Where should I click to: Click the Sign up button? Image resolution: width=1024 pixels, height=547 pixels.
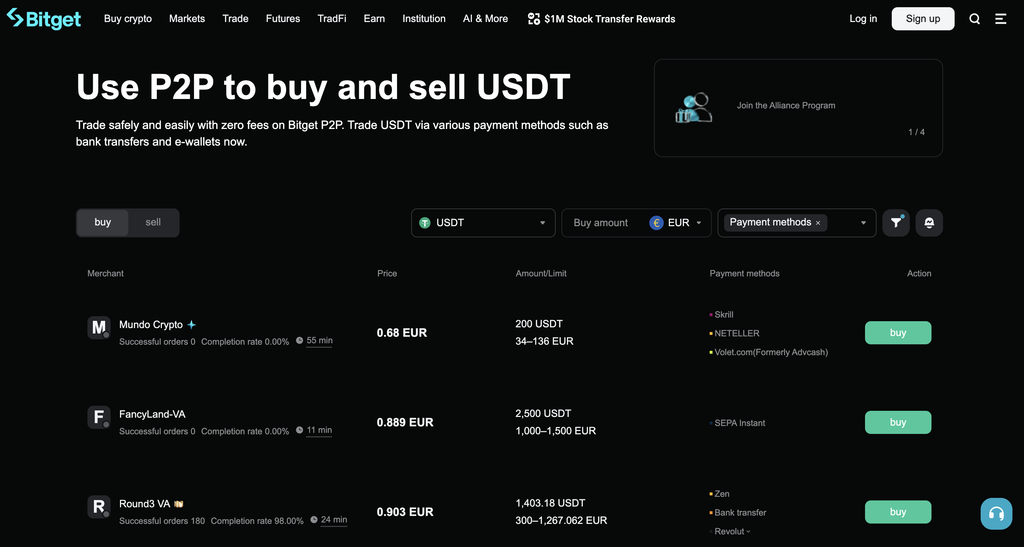pyautogui.click(x=923, y=19)
